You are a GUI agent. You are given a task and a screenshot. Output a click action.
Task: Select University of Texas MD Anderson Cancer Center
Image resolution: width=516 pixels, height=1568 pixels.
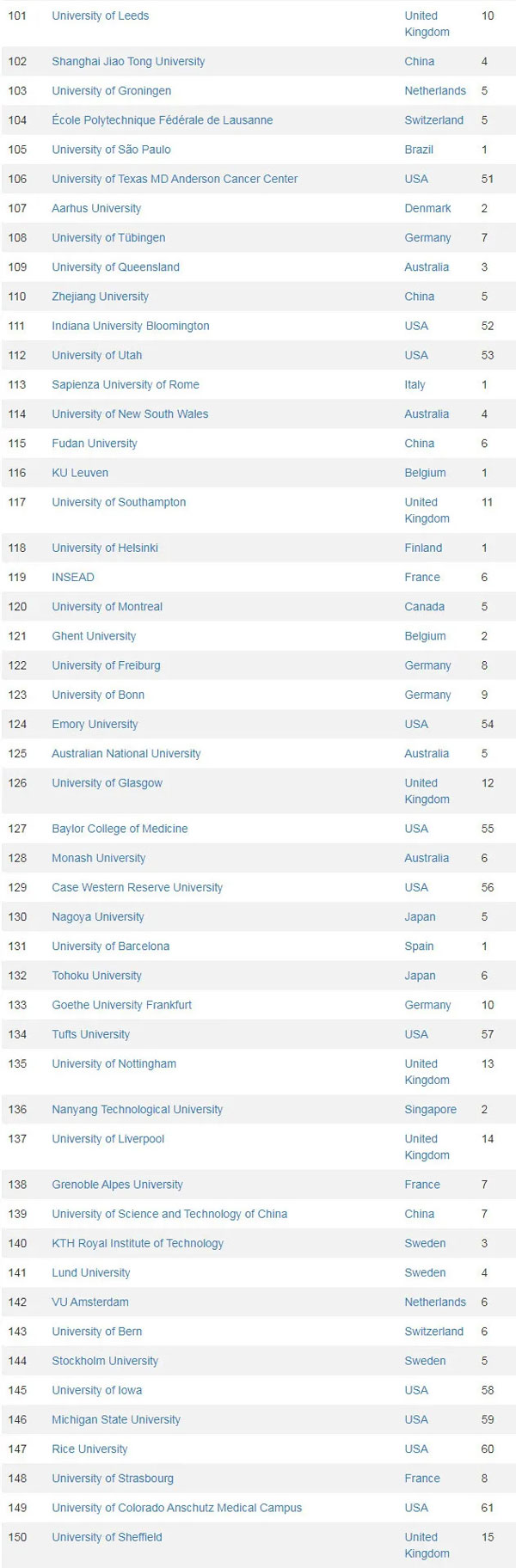[x=175, y=179]
